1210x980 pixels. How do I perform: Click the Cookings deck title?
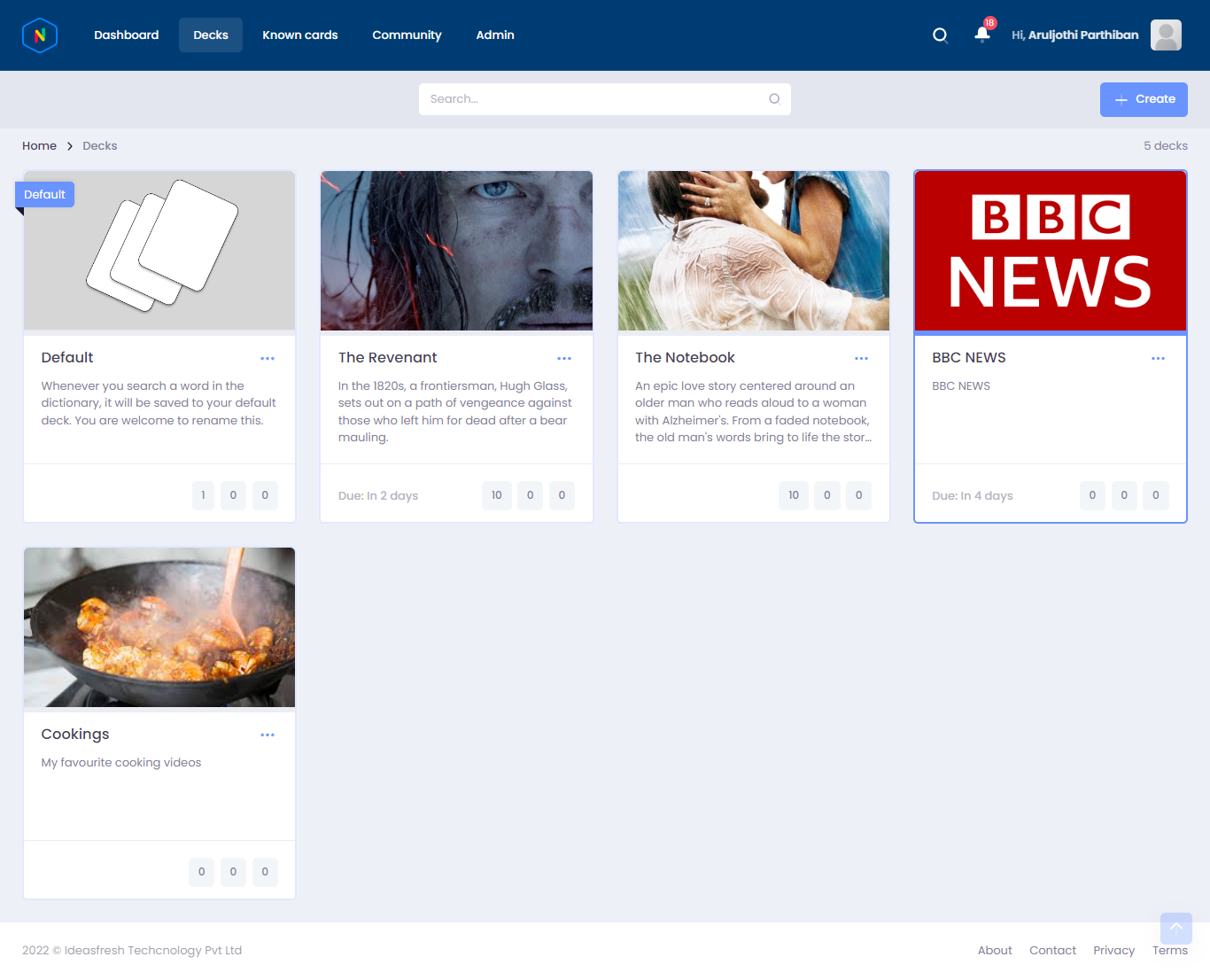pyautogui.click(x=75, y=735)
